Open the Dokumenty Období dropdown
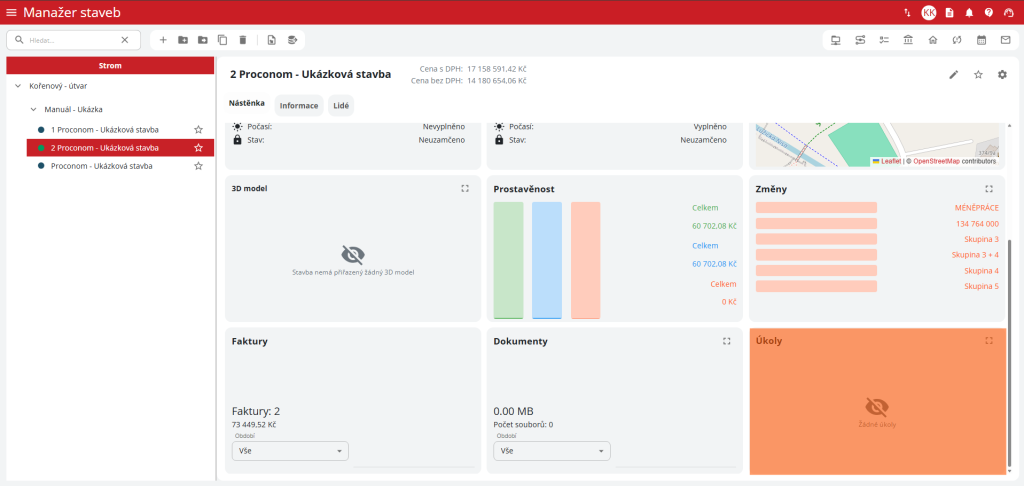Image resolution: width=1024 pixels, height=486 pixels. (552, 451)
